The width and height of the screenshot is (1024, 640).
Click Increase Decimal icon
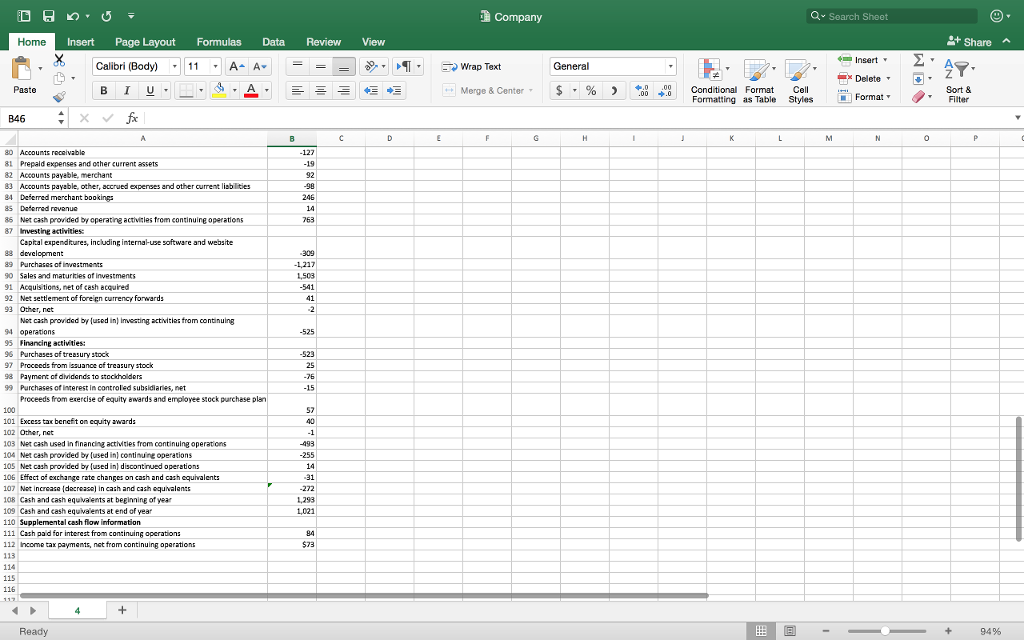(x=643, y=90)
